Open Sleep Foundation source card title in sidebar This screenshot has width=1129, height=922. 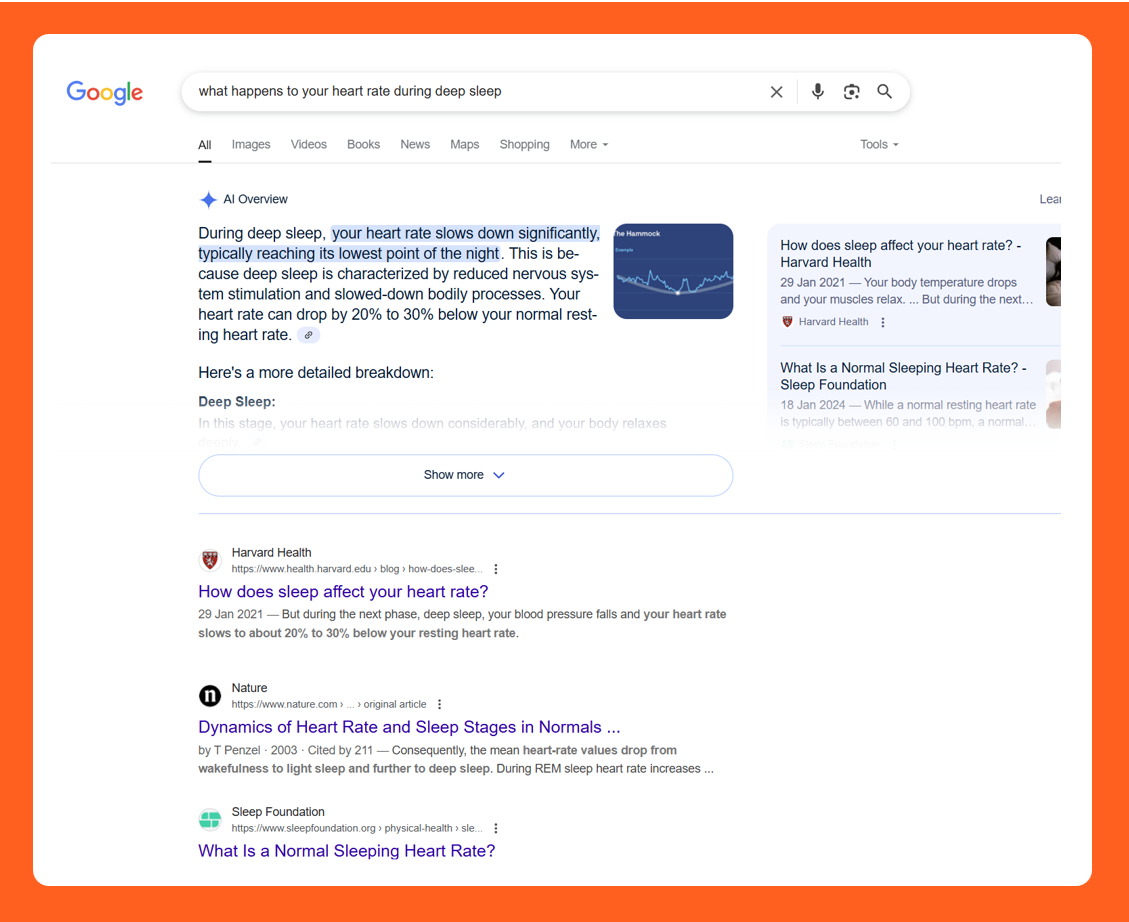click(x=904, y=376)
